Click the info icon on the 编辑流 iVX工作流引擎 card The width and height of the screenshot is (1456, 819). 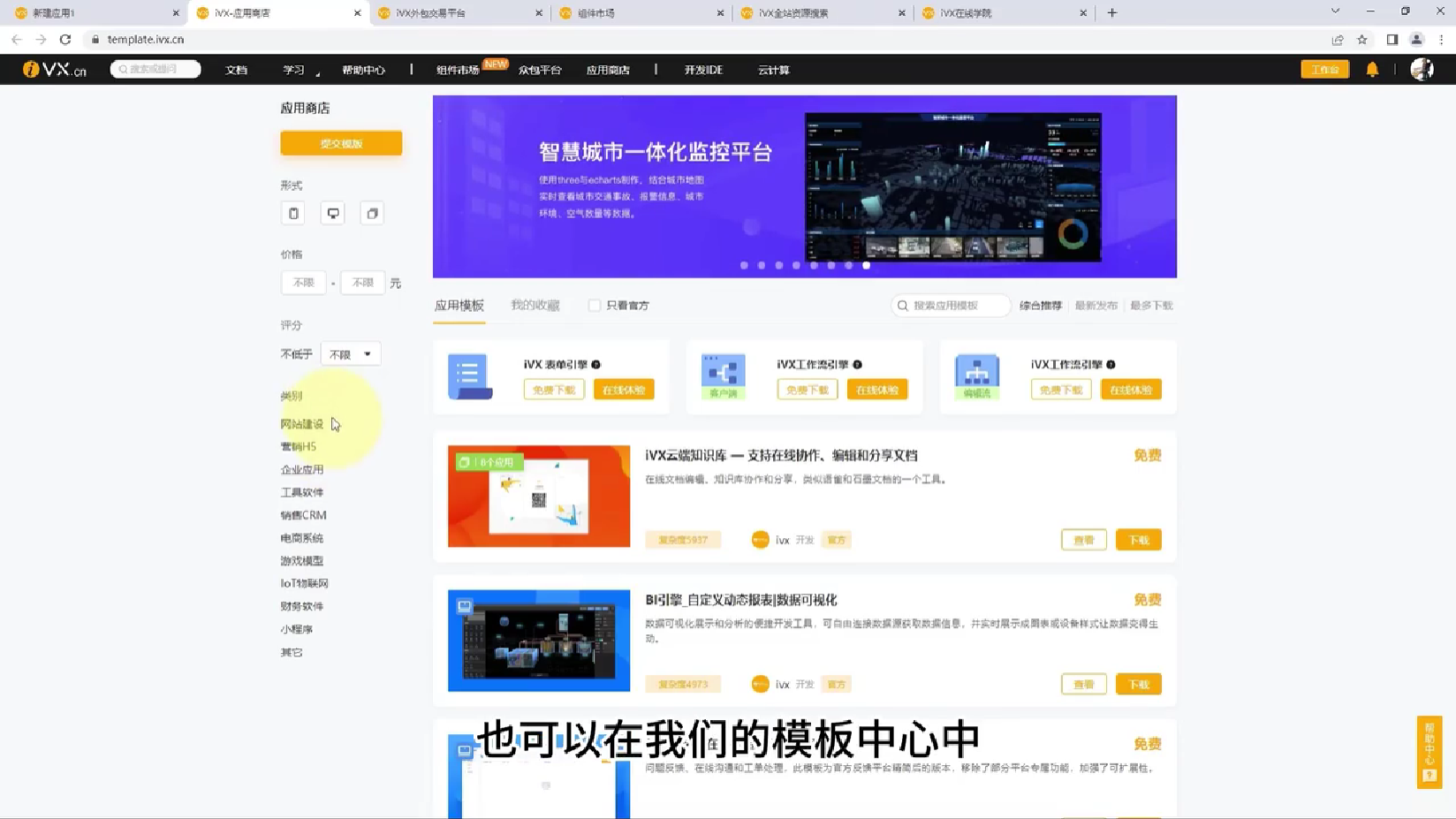click(1111, 364)
